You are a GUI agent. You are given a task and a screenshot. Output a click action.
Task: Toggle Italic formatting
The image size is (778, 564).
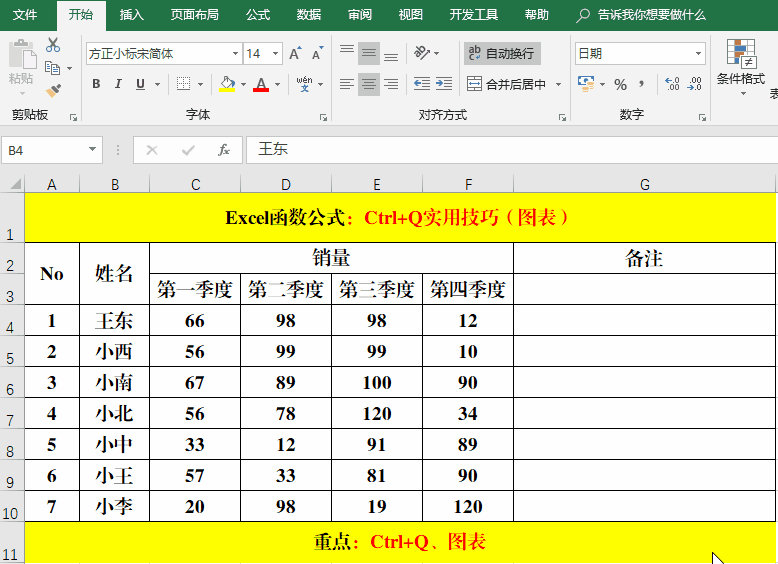click(x=118, y=84)
